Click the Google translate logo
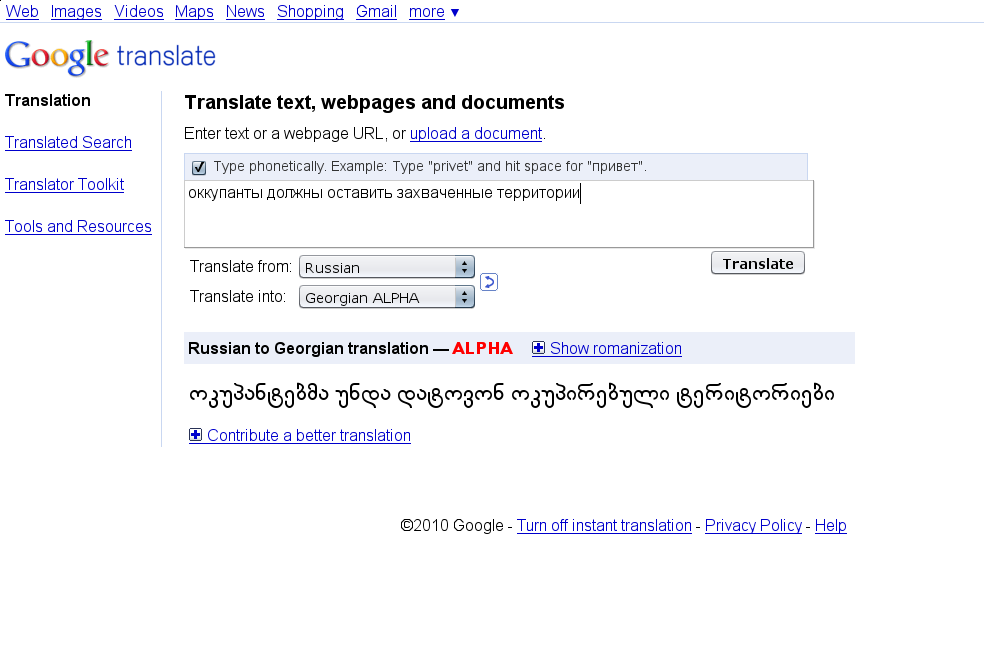Screen dimensions: 984x662 coord(110,57)
